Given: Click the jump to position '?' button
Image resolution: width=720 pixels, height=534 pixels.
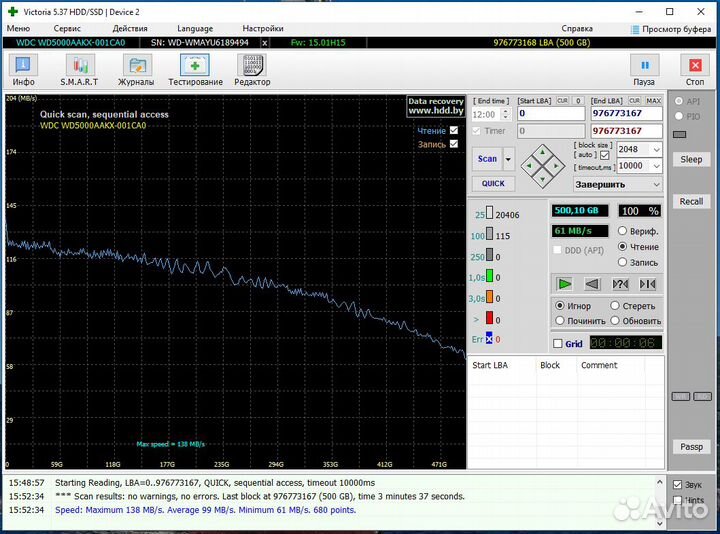Looking at the screenshot, I should (620, 284).
